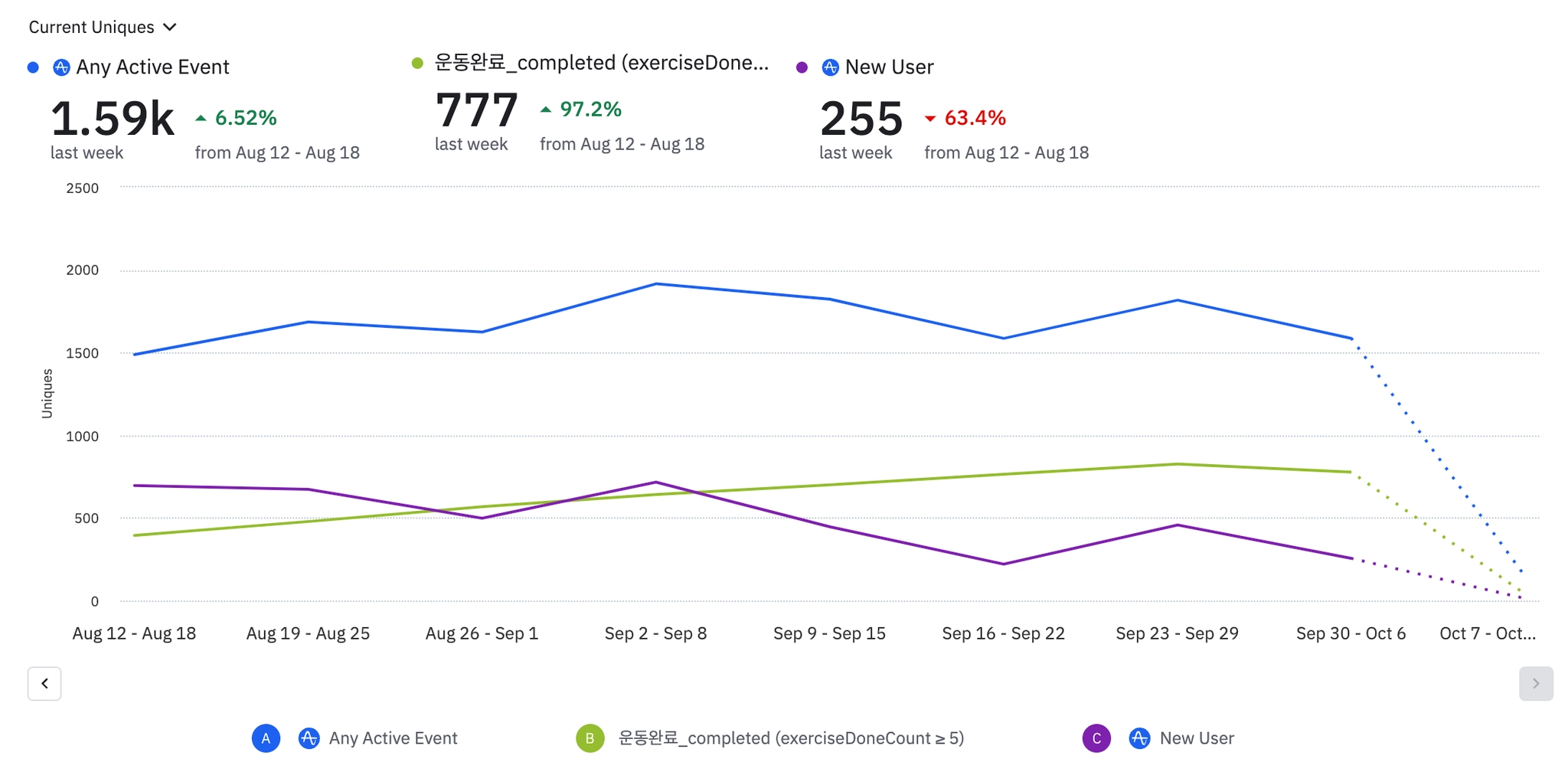This screenshot has width=1568, height=772.
Task: Select the New User header title
Action: 890,67
